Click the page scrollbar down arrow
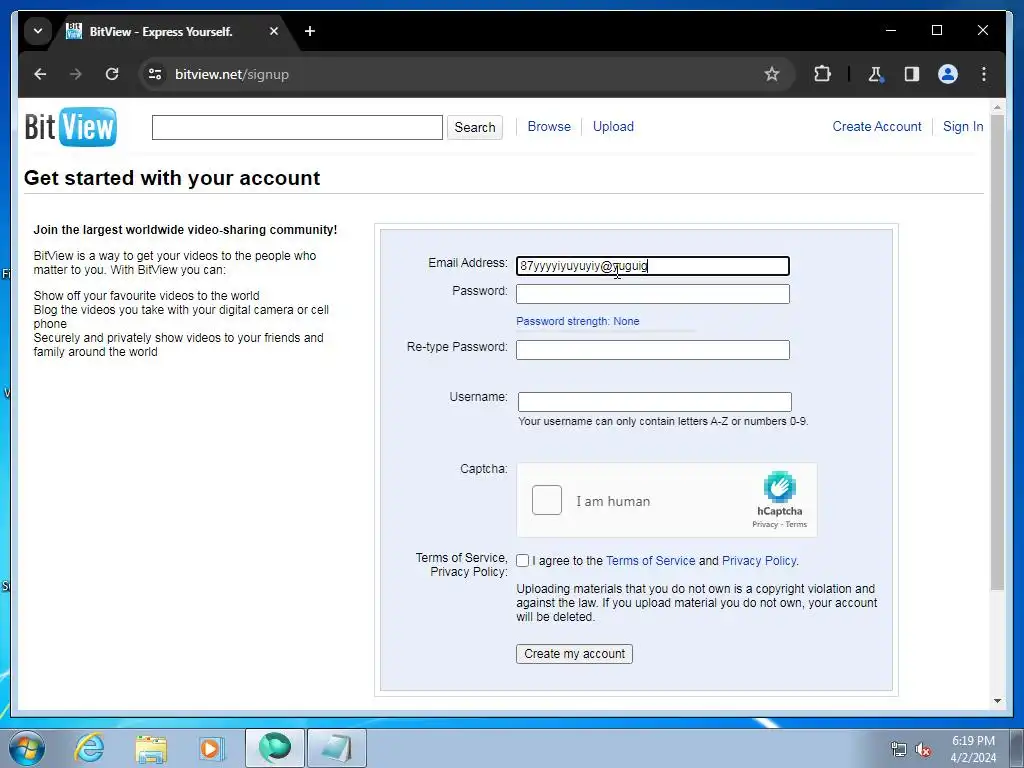The height and width of the screenshot is (768, 1024). point(997,701)
